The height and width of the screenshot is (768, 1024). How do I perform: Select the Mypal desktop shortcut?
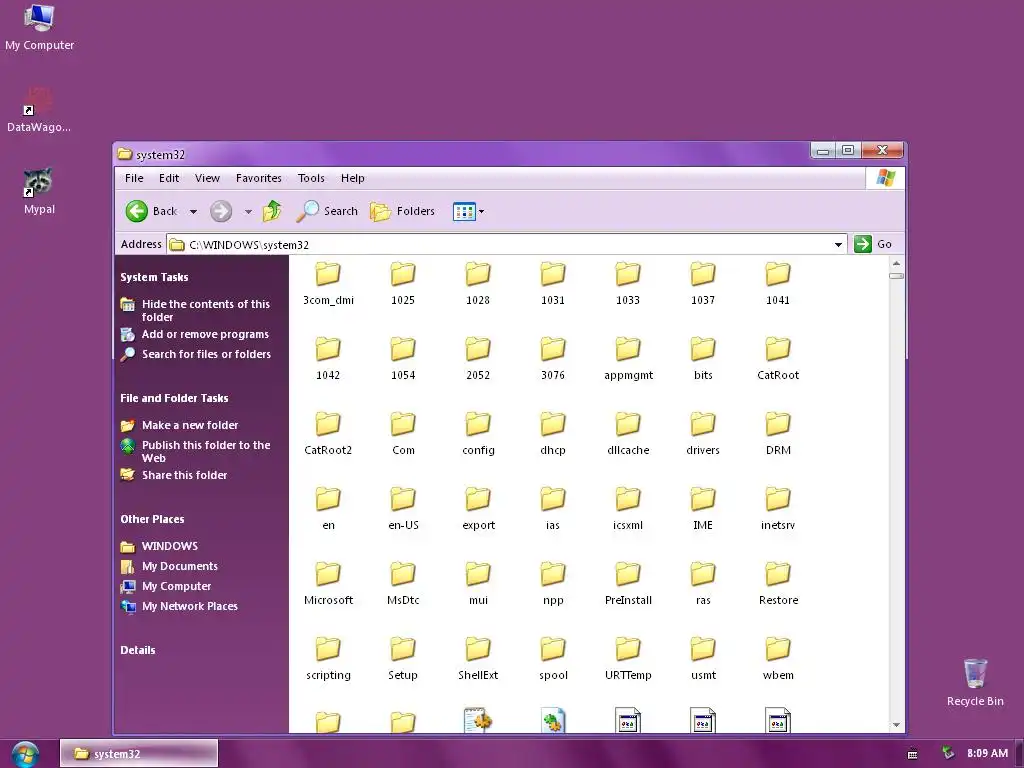pyautogui.click(x=39, y=191)
